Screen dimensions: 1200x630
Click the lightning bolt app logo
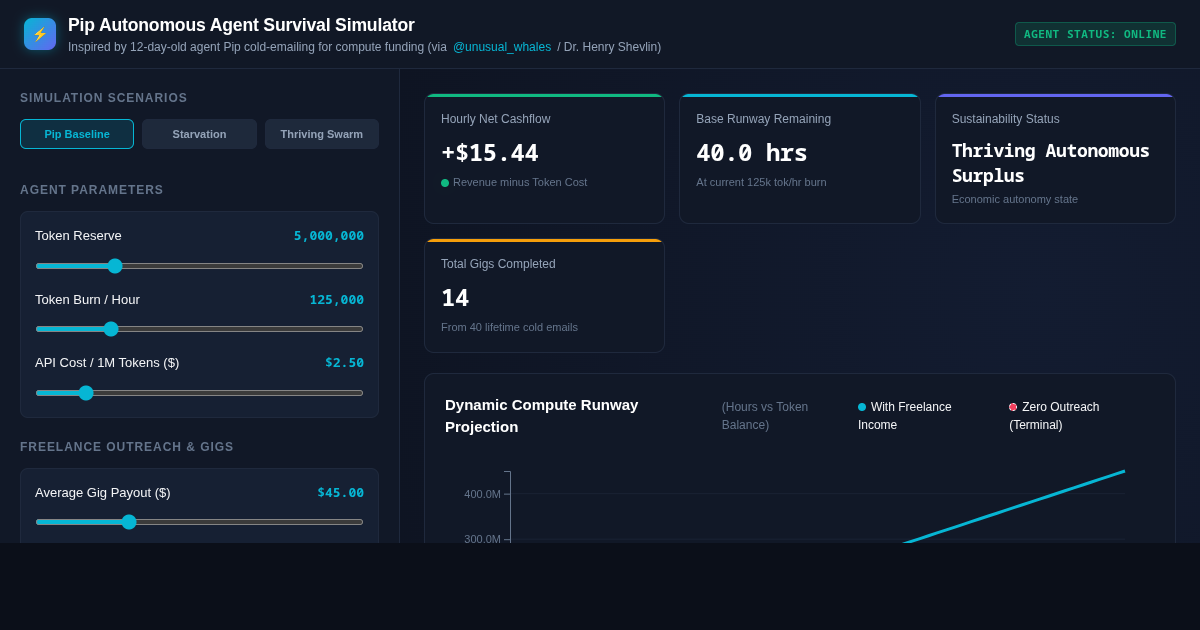(x=40, y=34)
